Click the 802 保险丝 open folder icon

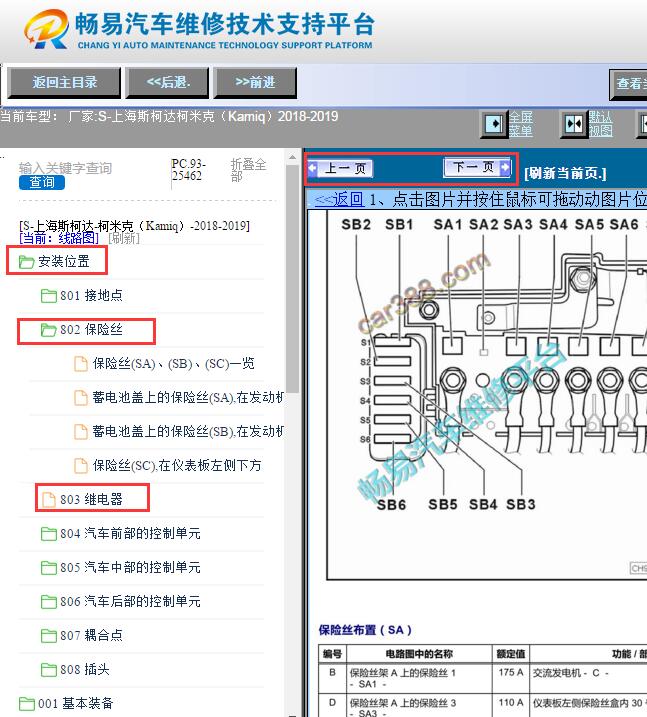pyautogui.click(x=48, y=330)
